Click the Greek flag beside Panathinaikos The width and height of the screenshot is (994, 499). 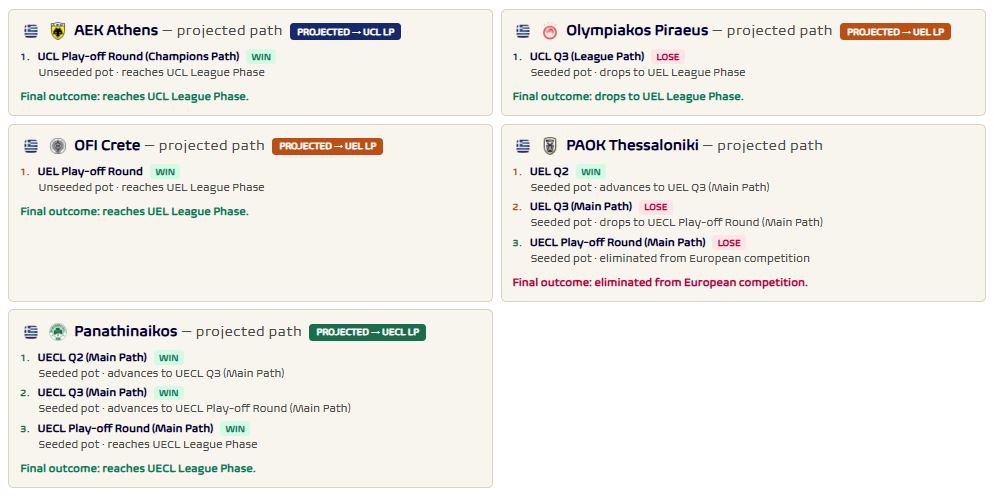pos(30,332)
